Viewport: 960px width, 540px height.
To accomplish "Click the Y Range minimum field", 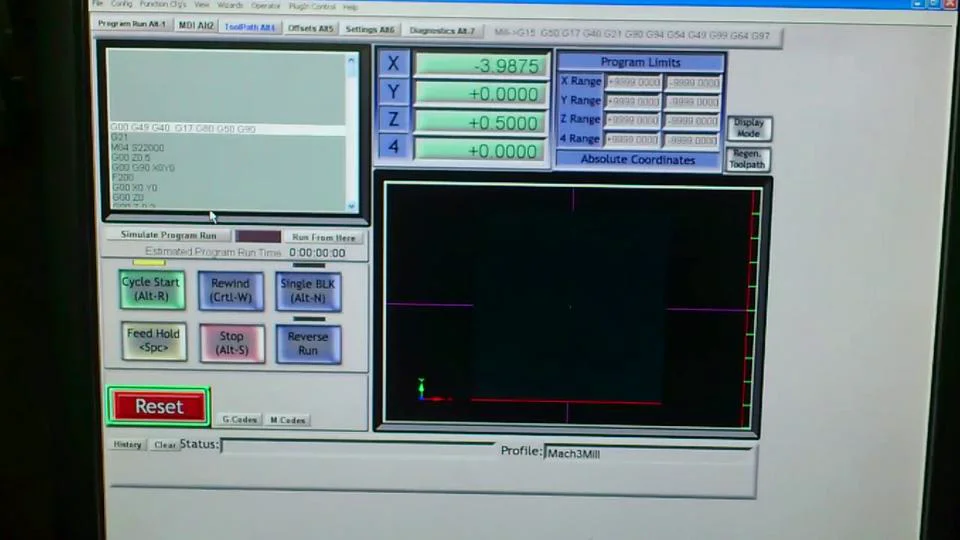I will point(692,102).
